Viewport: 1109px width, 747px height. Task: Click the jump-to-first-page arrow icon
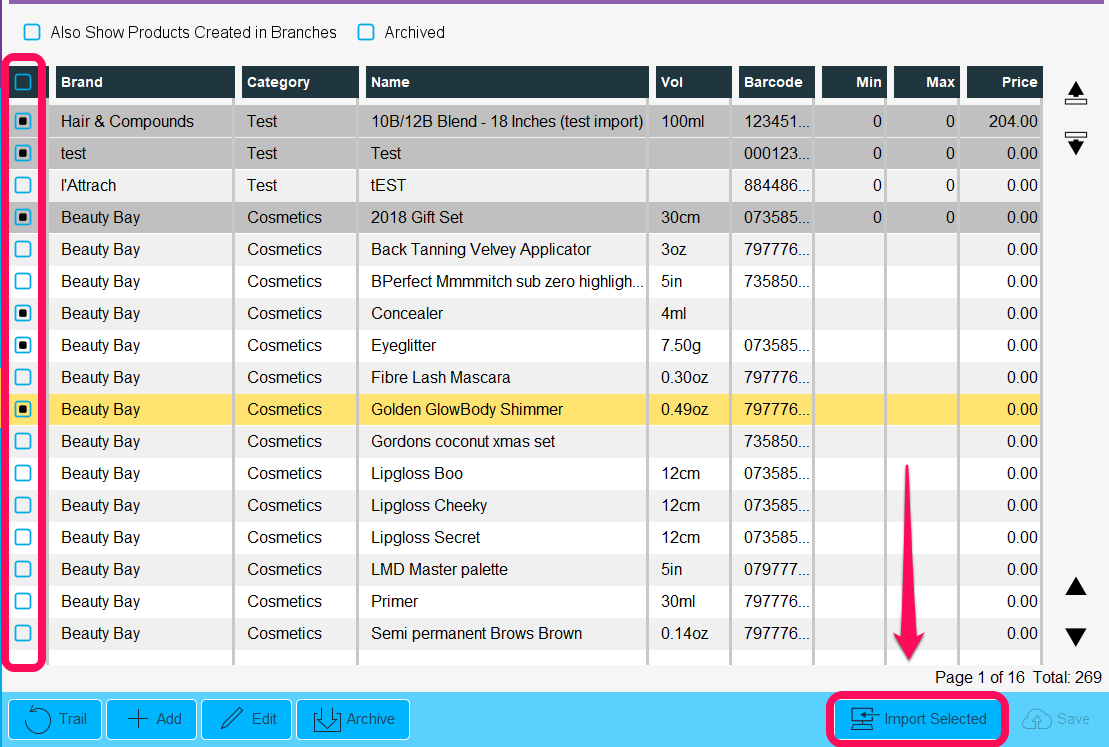click(1076, 94)
